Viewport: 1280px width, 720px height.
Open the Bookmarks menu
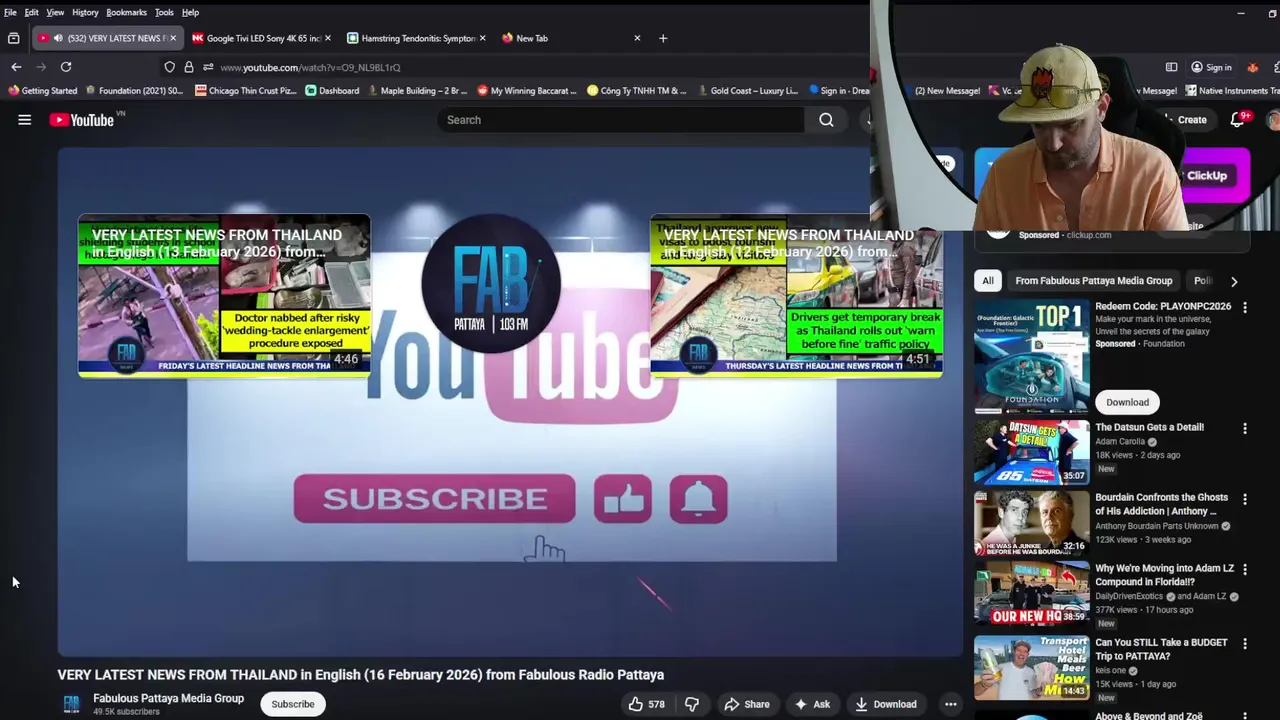point(126,12)
